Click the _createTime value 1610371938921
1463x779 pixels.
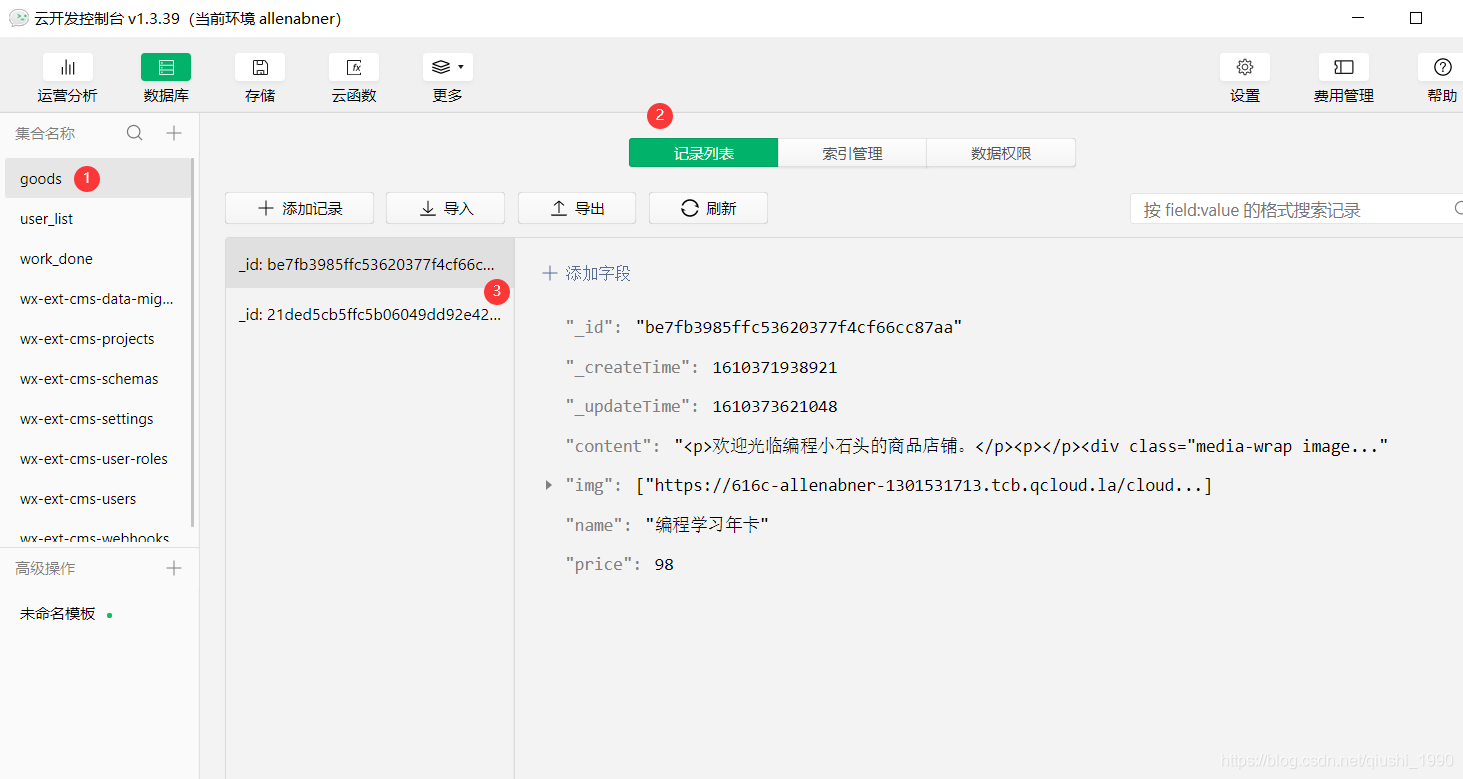775,367
